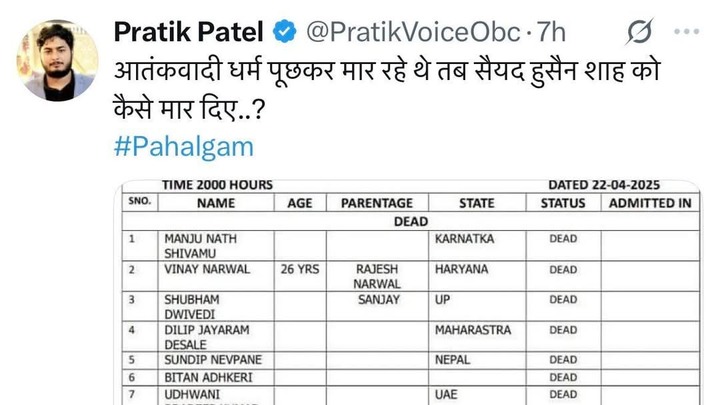
Task: Click the TIME 2000 HOURS heading
Action: [x=217, y=185]
